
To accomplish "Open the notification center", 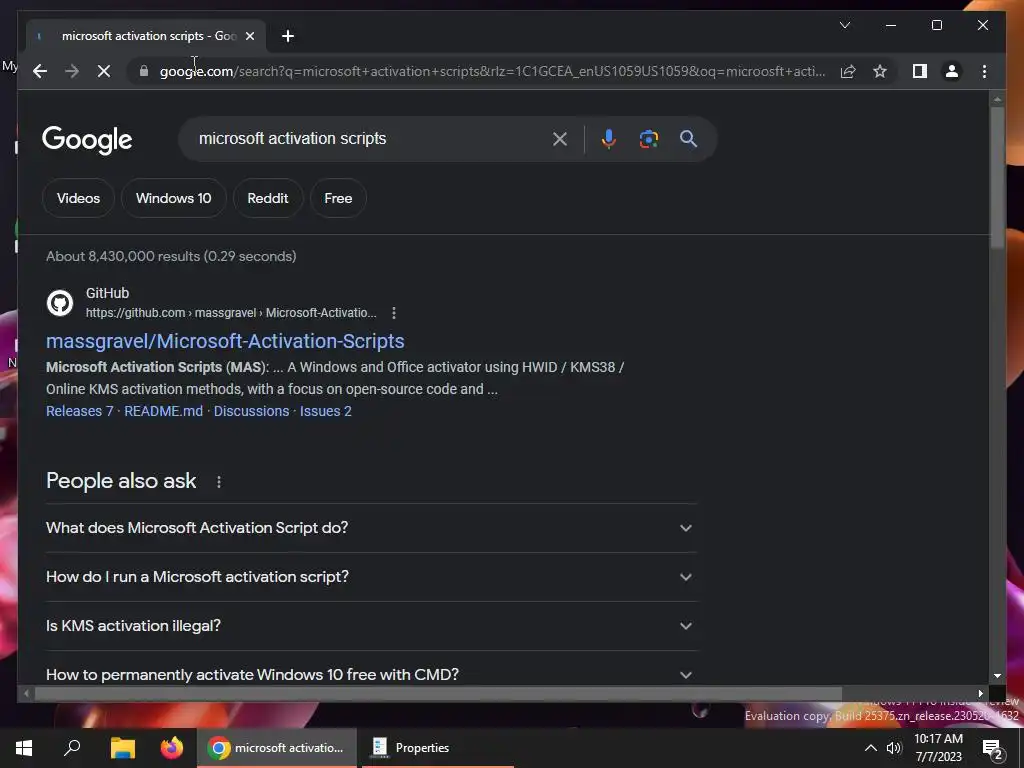I will tap(993, 750).
